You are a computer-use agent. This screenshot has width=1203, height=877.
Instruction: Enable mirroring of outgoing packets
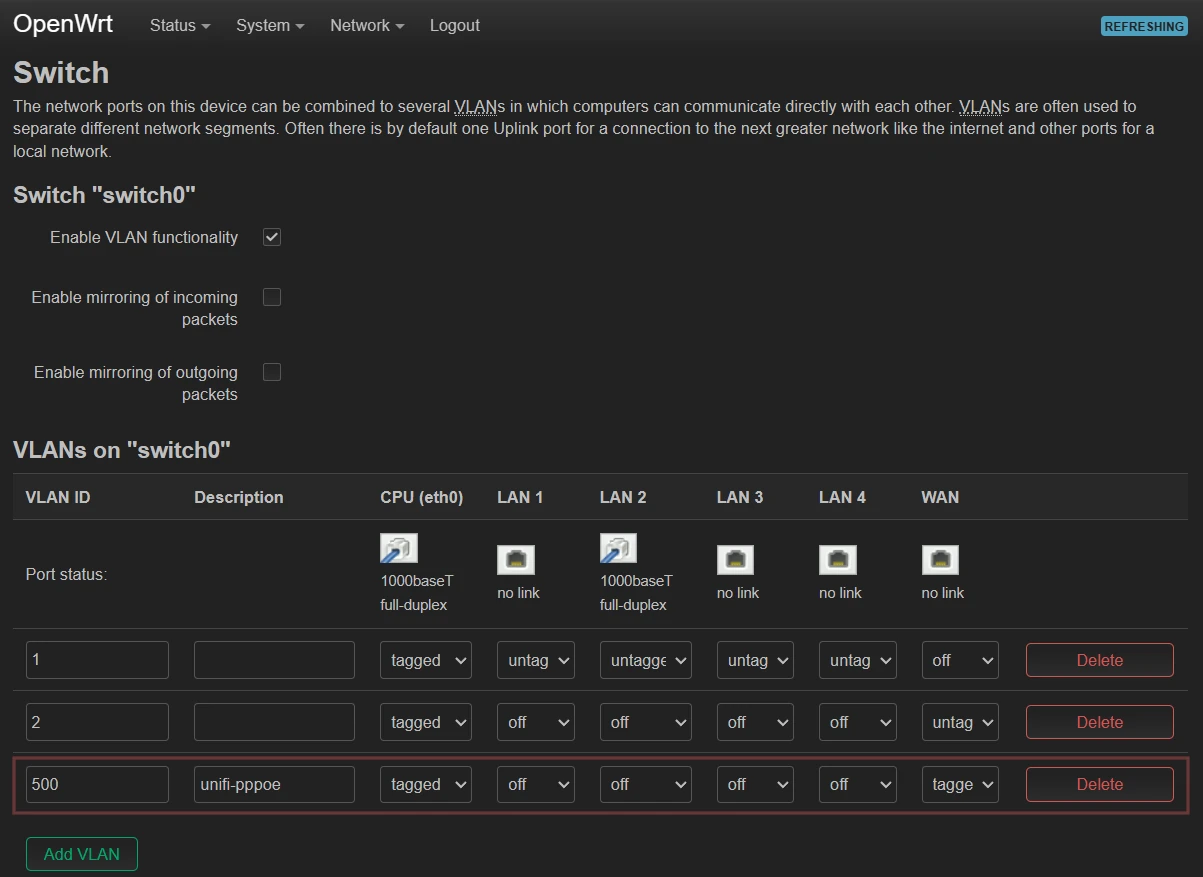click(x=272, y=372)
